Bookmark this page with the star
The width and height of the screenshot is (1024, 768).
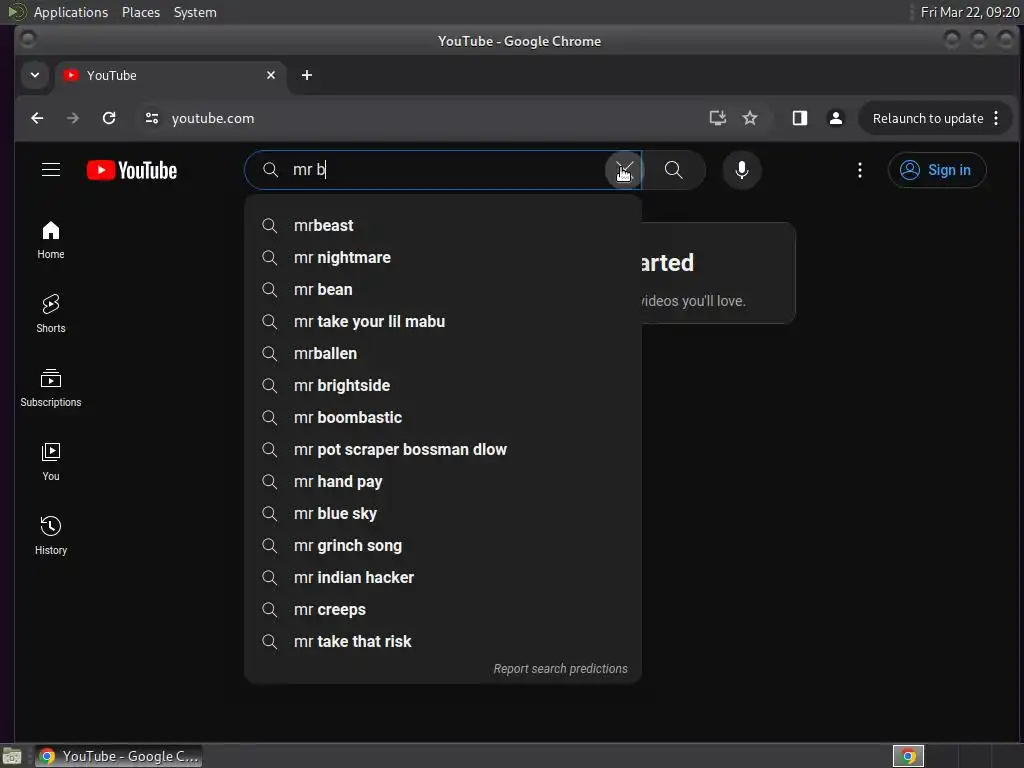(x=750, y=118)
